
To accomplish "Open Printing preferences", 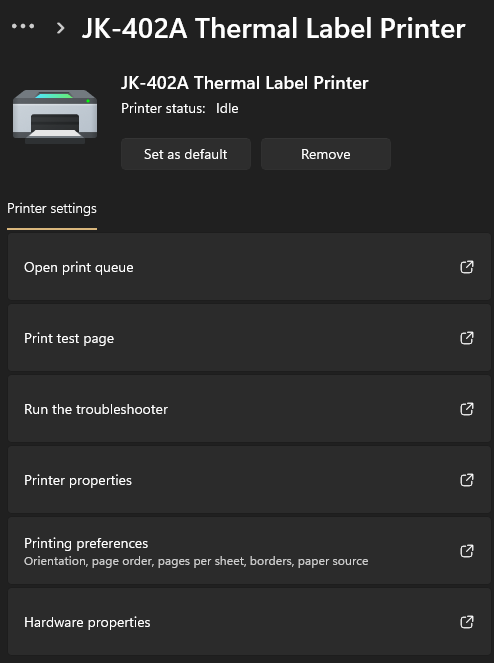I will [x=249, y=551].
